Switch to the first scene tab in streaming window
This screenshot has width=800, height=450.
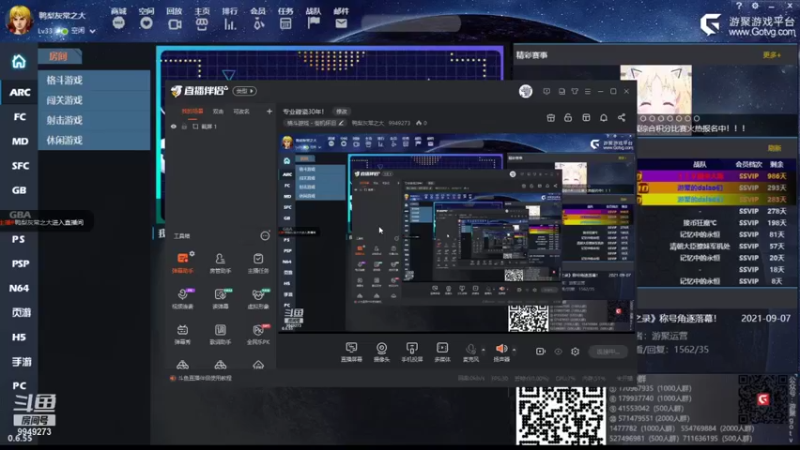pyautogui.click(x=192, y=111)
